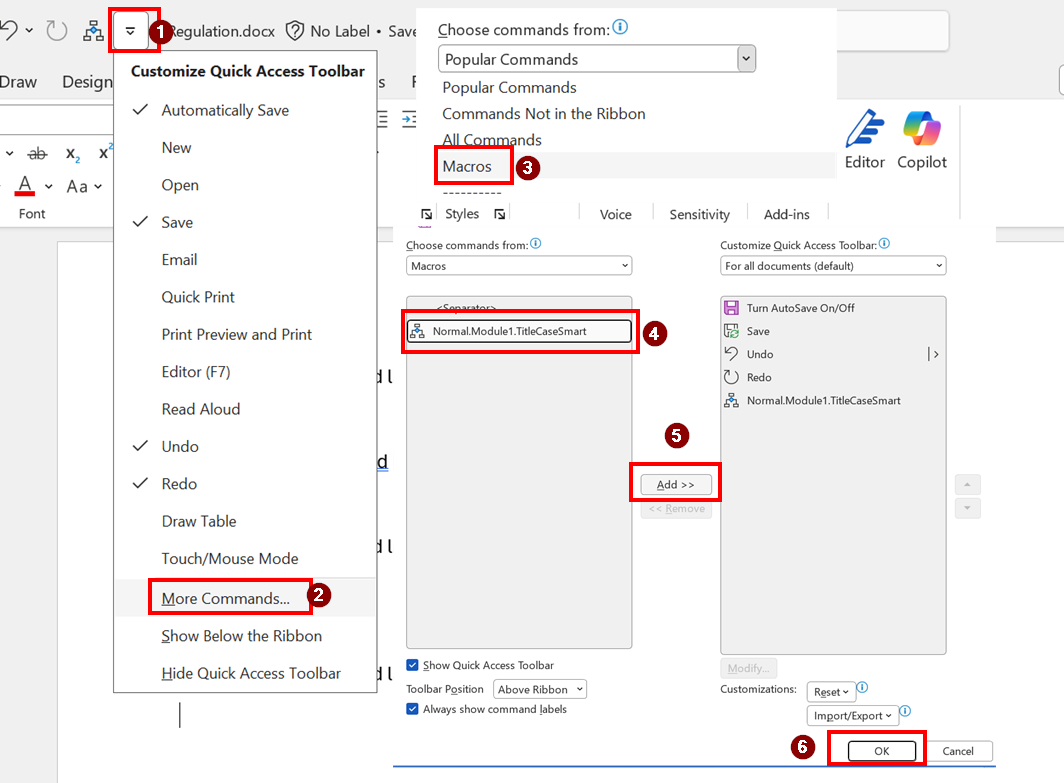Open the Change Case Aa dropdown
The height and width of the screenshot is (783, 1064).
click(84, 186)
